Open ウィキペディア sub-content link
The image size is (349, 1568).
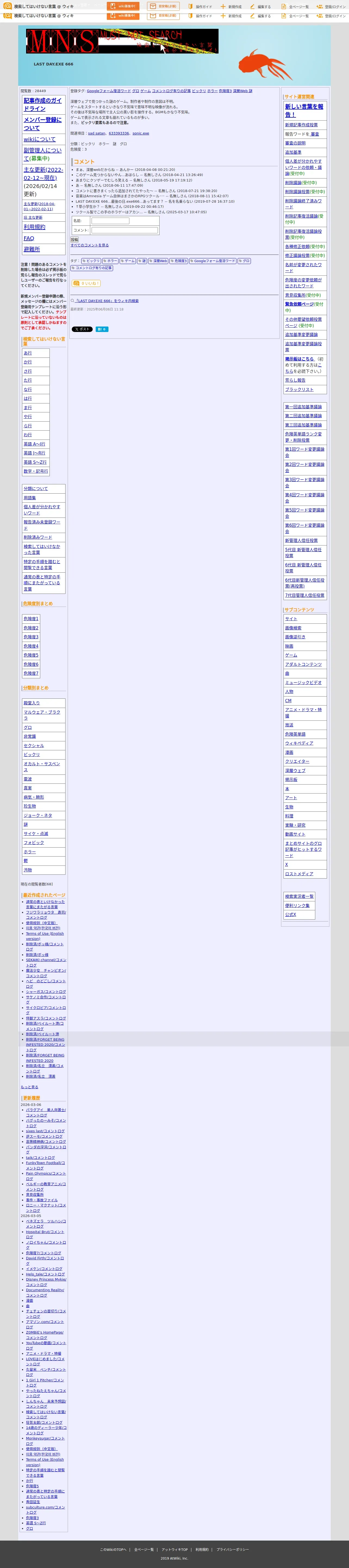coord(299,743)
